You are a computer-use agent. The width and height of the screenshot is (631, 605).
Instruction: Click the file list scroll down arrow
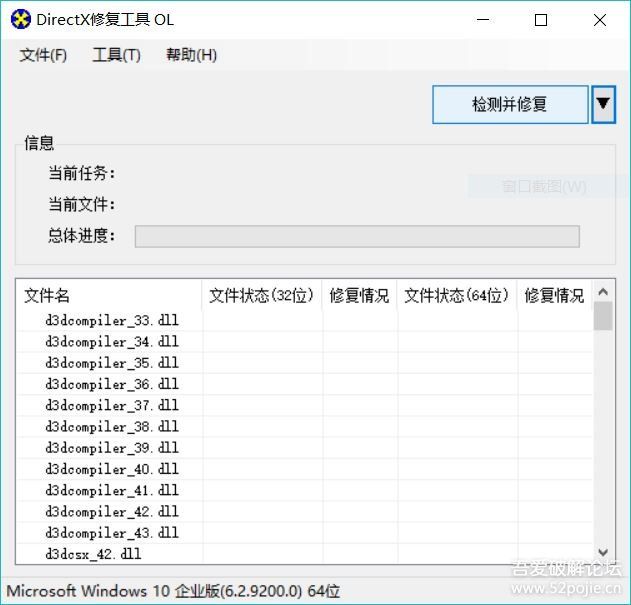pos(603,552)
